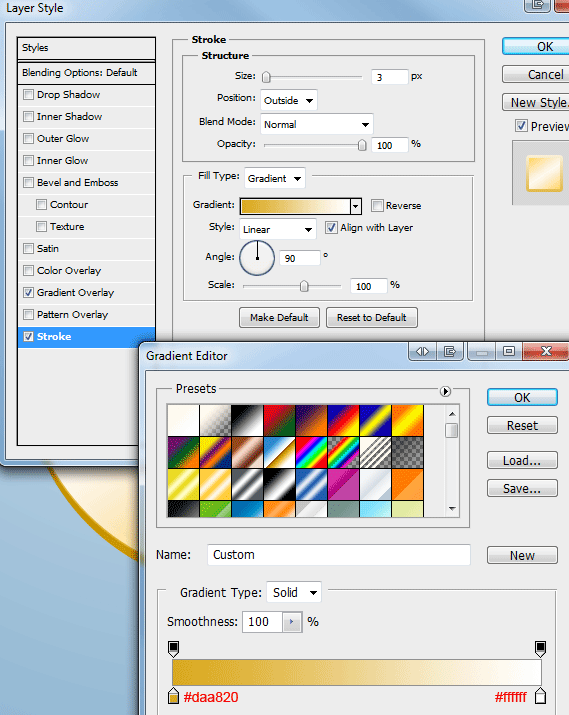569x715 pixels.
Task: Click the gradient Name field
Action: (339, 554)
